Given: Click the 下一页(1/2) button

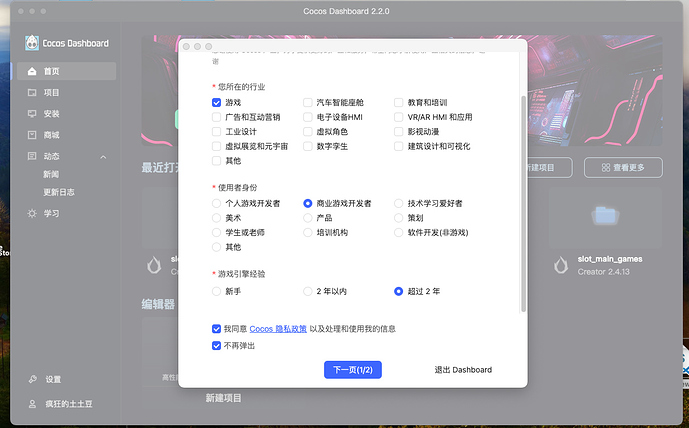Looking at the screenshot, I should click(353, 370).
